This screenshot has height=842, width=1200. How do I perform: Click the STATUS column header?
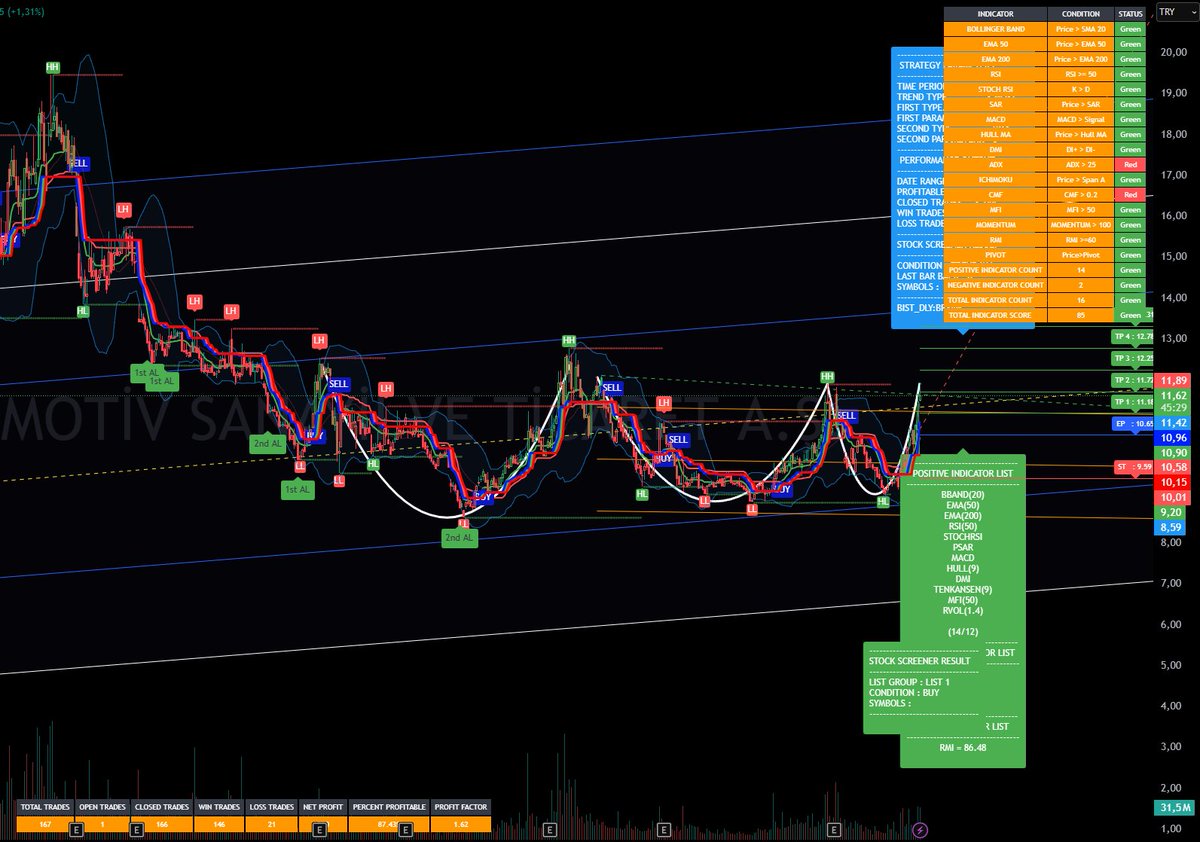(1130, 14)
